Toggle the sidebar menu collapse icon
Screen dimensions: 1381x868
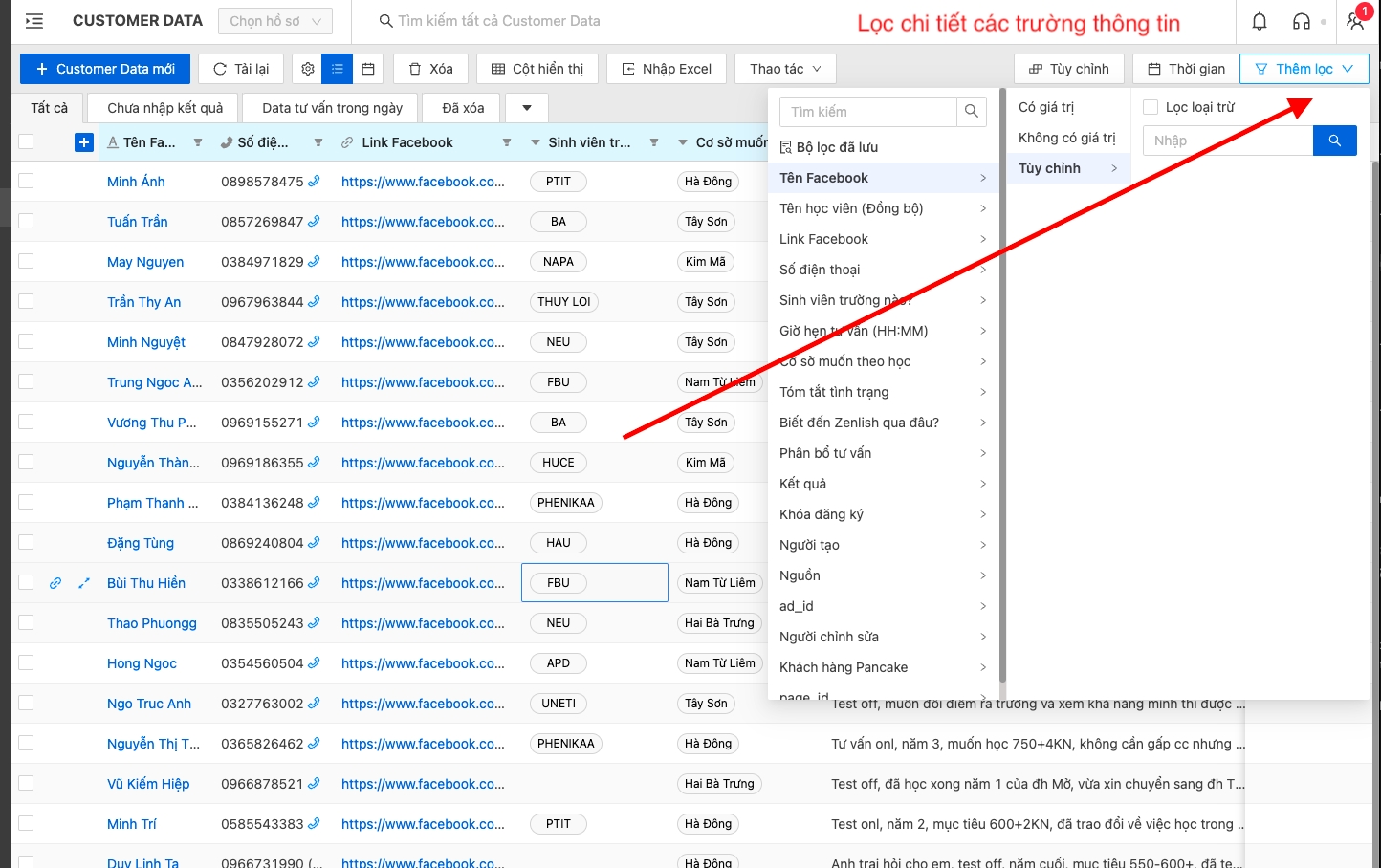pos(34,21)
